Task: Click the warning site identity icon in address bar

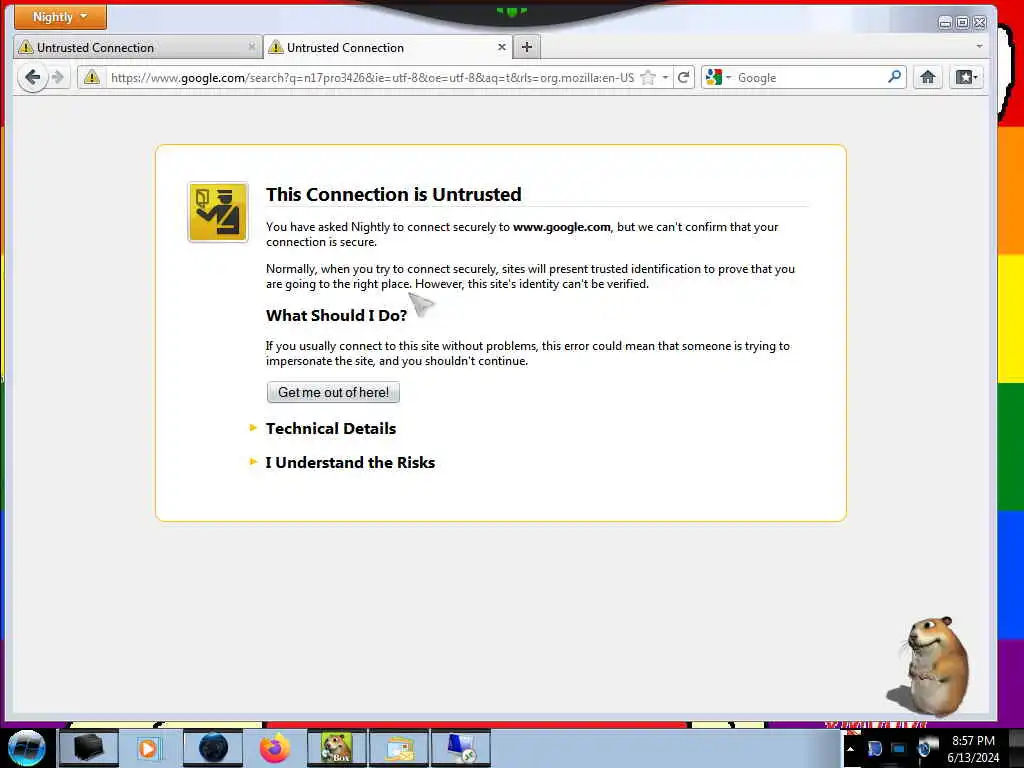Action: point(91,78)
